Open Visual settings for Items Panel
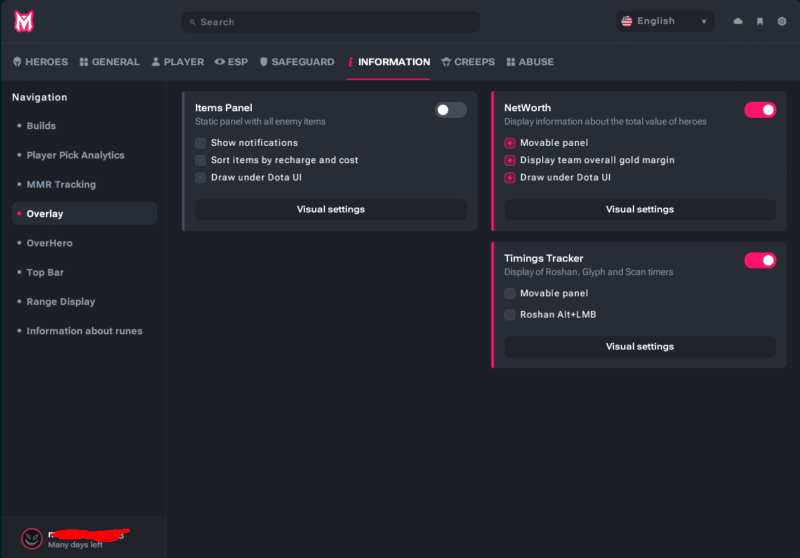The height and width of the screenshot is (558, 800). [331, 209]
